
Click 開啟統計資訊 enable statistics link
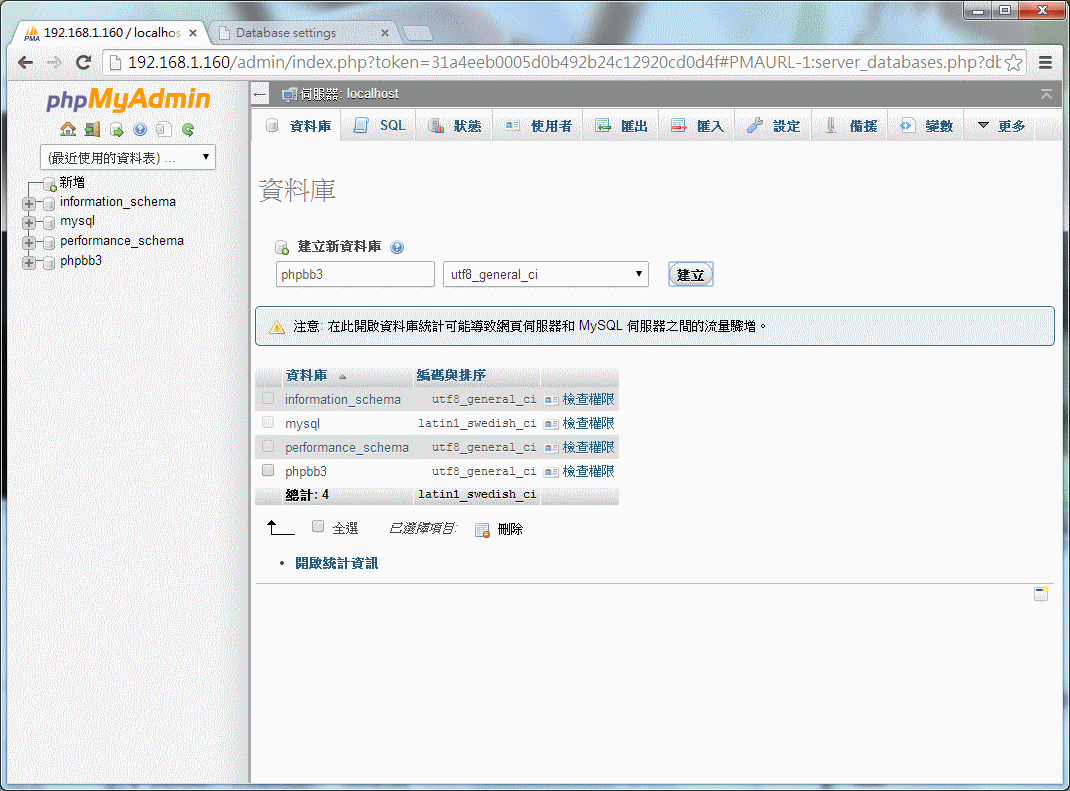pos(336,564)
